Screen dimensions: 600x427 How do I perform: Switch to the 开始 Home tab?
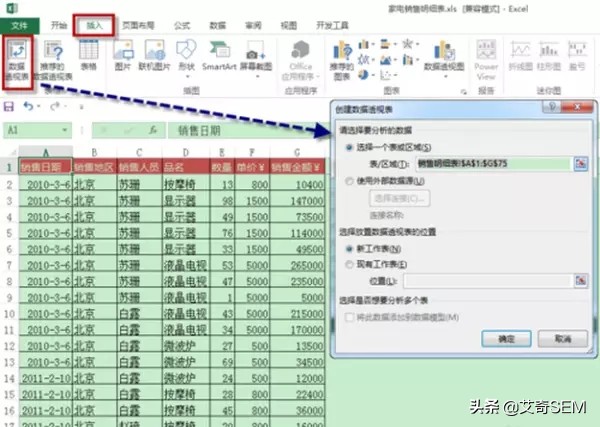(x=59, y=25)
